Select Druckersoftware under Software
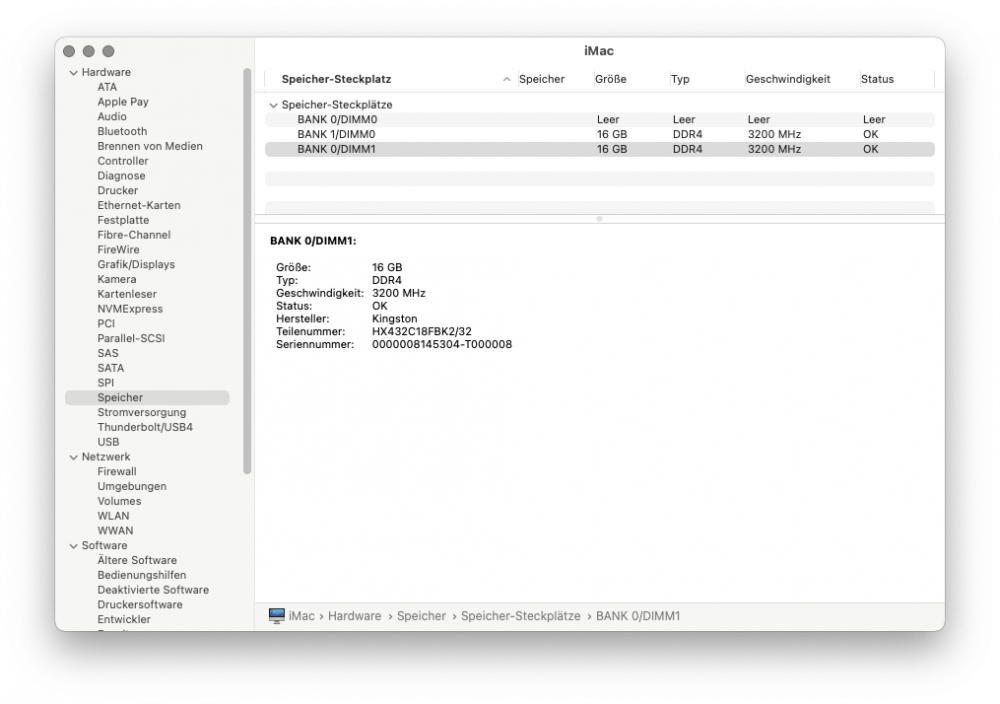The width and height of the screenshot is (1000, 704). click(140, 605)
